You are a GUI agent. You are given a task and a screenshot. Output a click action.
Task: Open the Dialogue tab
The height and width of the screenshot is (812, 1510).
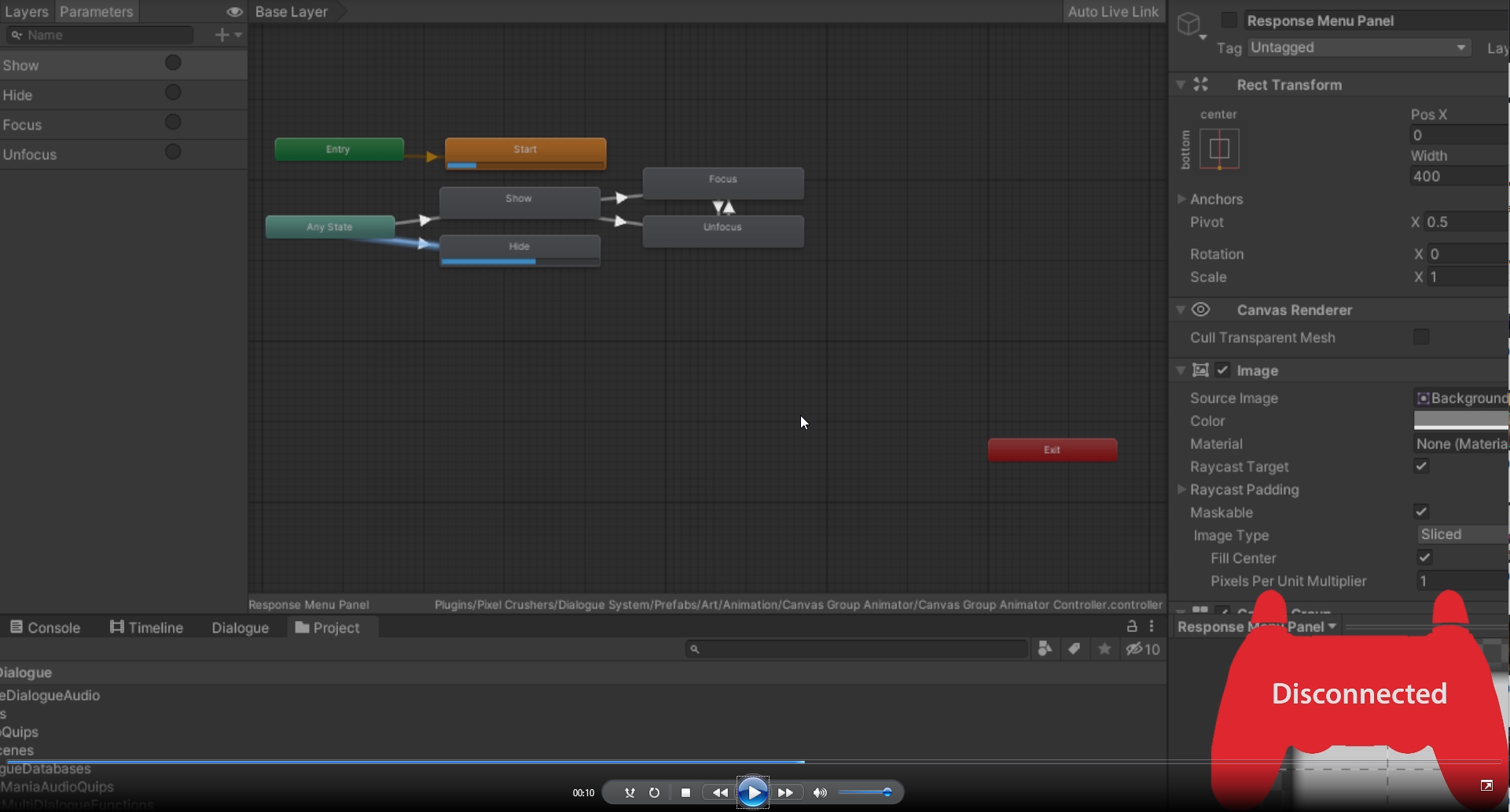240,627
